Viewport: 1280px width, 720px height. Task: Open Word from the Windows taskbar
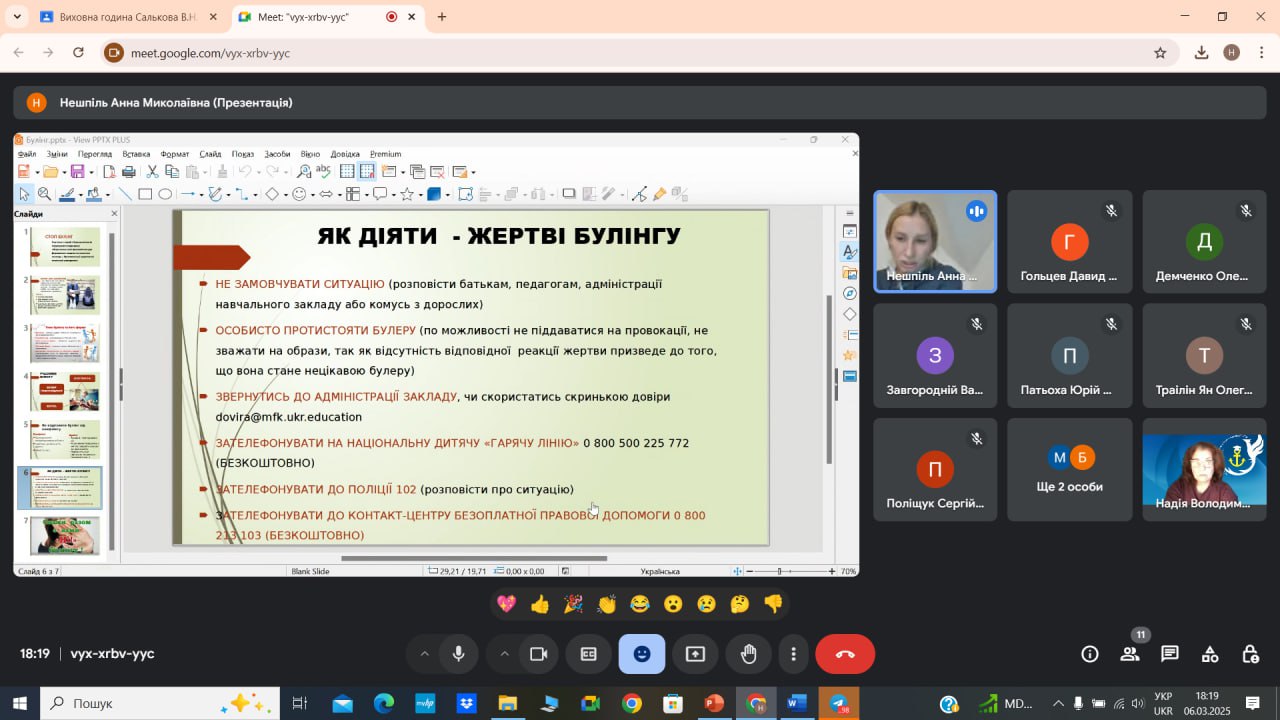pos(796,703)
